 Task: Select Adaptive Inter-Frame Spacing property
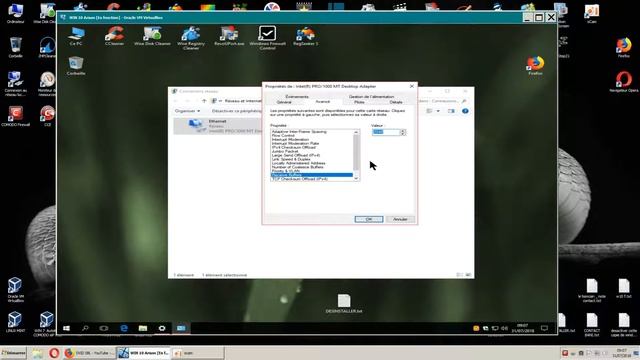(312, 132)
